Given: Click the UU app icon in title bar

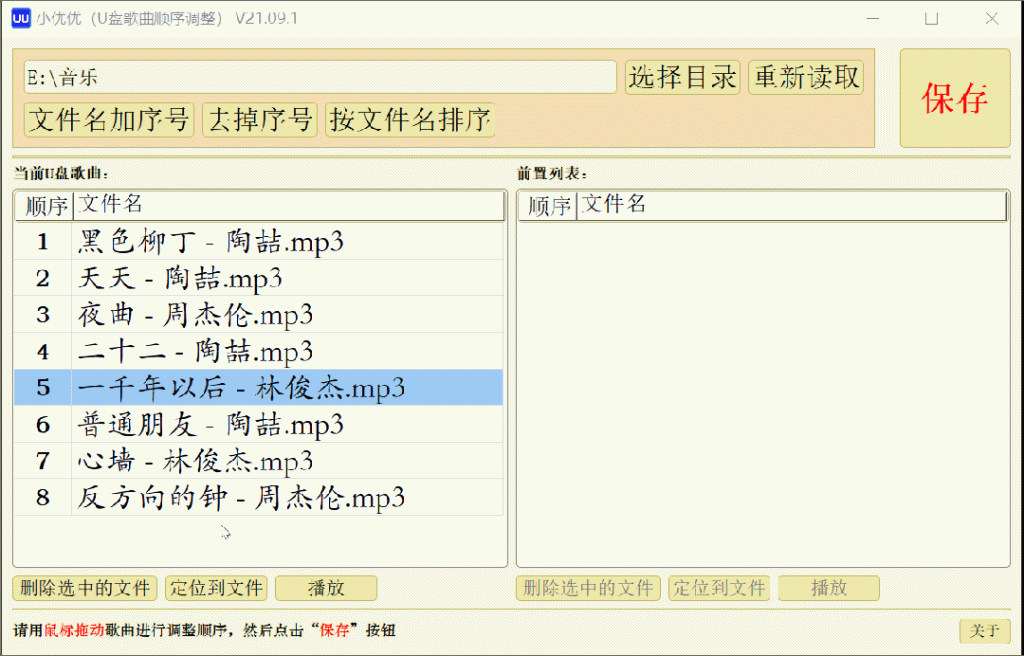Looking at the screenshot, I should 21,18.
